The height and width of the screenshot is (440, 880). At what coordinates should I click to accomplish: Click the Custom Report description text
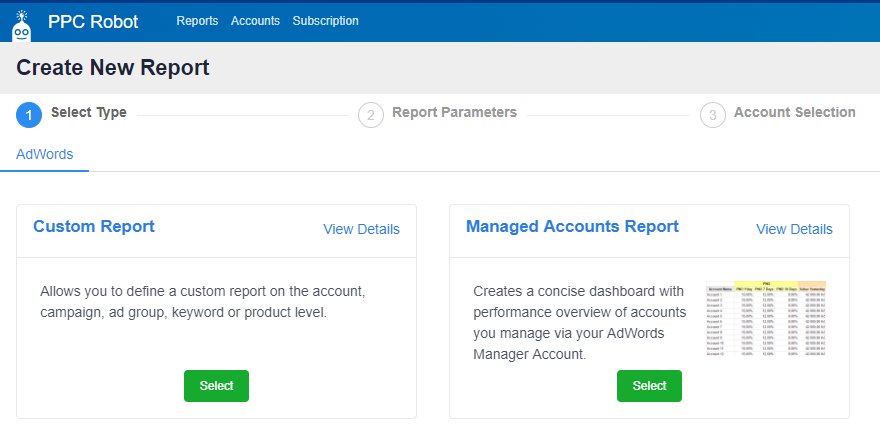pos(203,302)
